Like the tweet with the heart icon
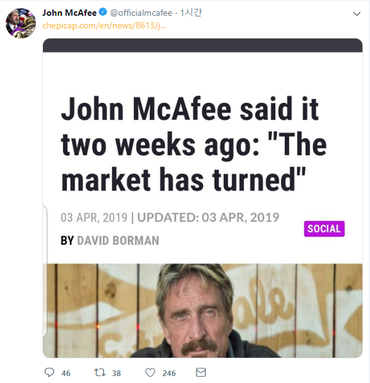370x383 pixels. tap(150, 372)
